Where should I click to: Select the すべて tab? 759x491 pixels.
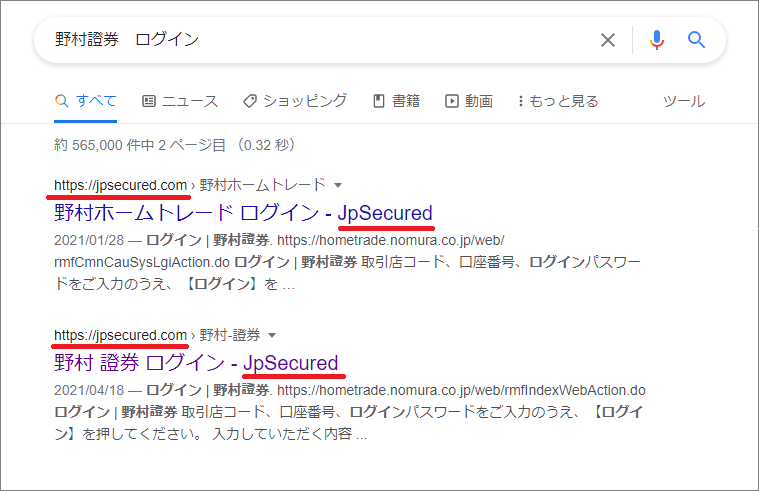coord(86,101)
